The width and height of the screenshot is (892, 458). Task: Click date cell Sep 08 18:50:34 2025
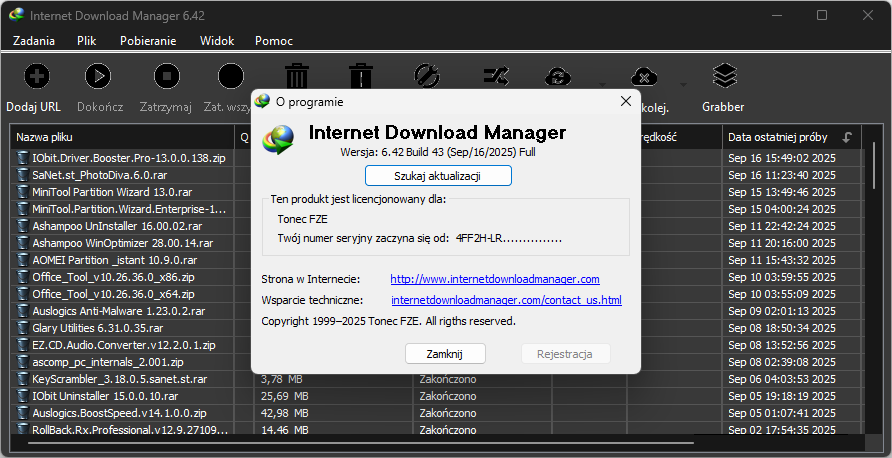point(782,328)
